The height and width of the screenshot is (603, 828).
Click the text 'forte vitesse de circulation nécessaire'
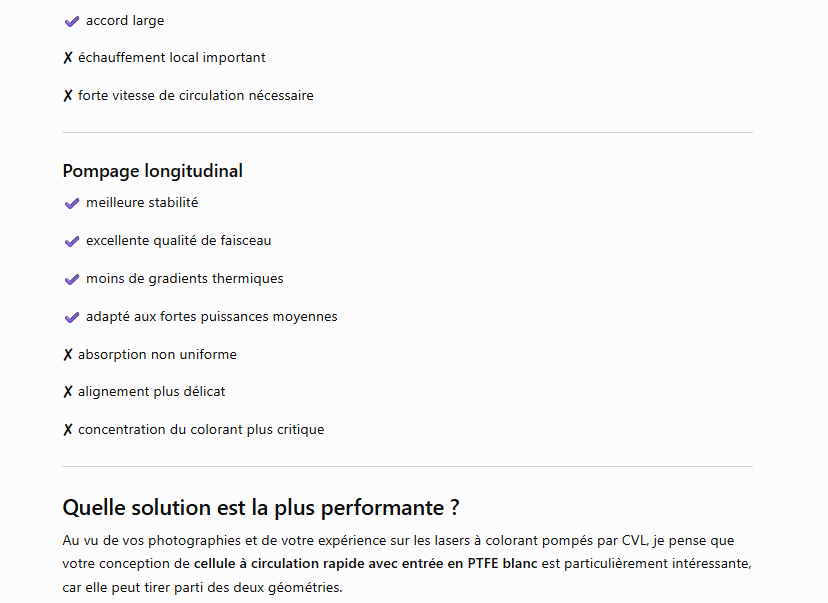pos(196,96)
